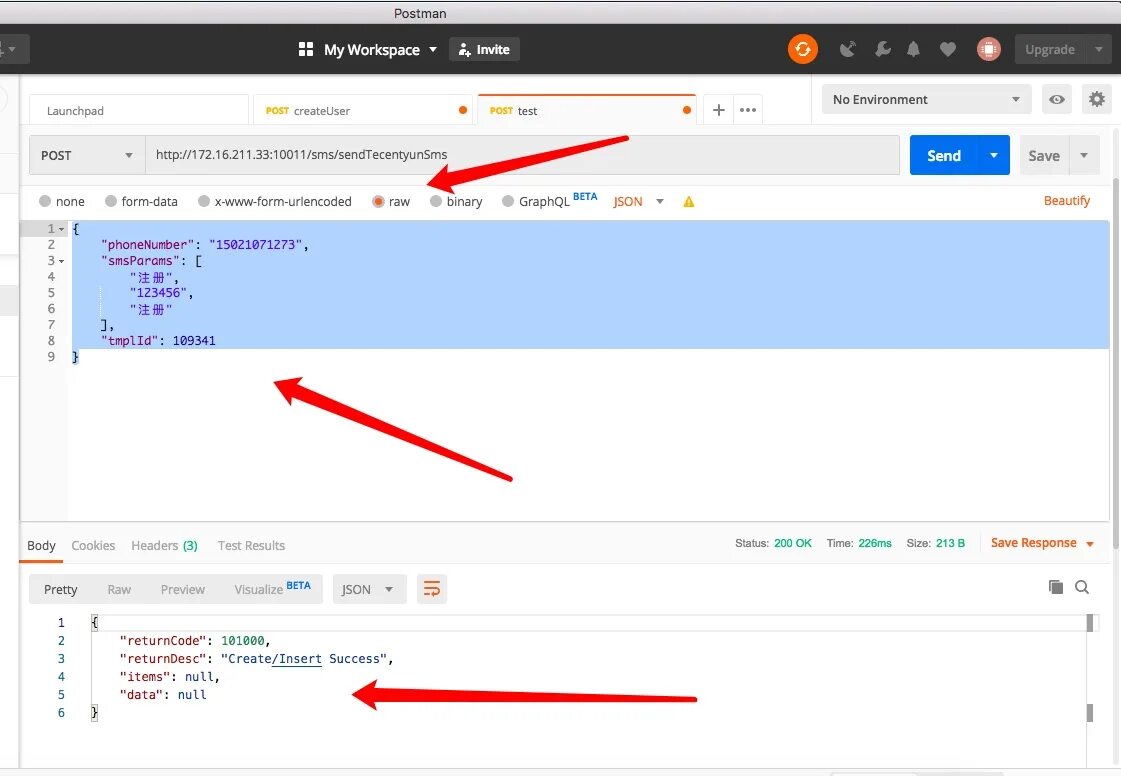Switch response view to Pretty
The height and width of the screenshot is (776, 1121).
(x=61, y=589)
